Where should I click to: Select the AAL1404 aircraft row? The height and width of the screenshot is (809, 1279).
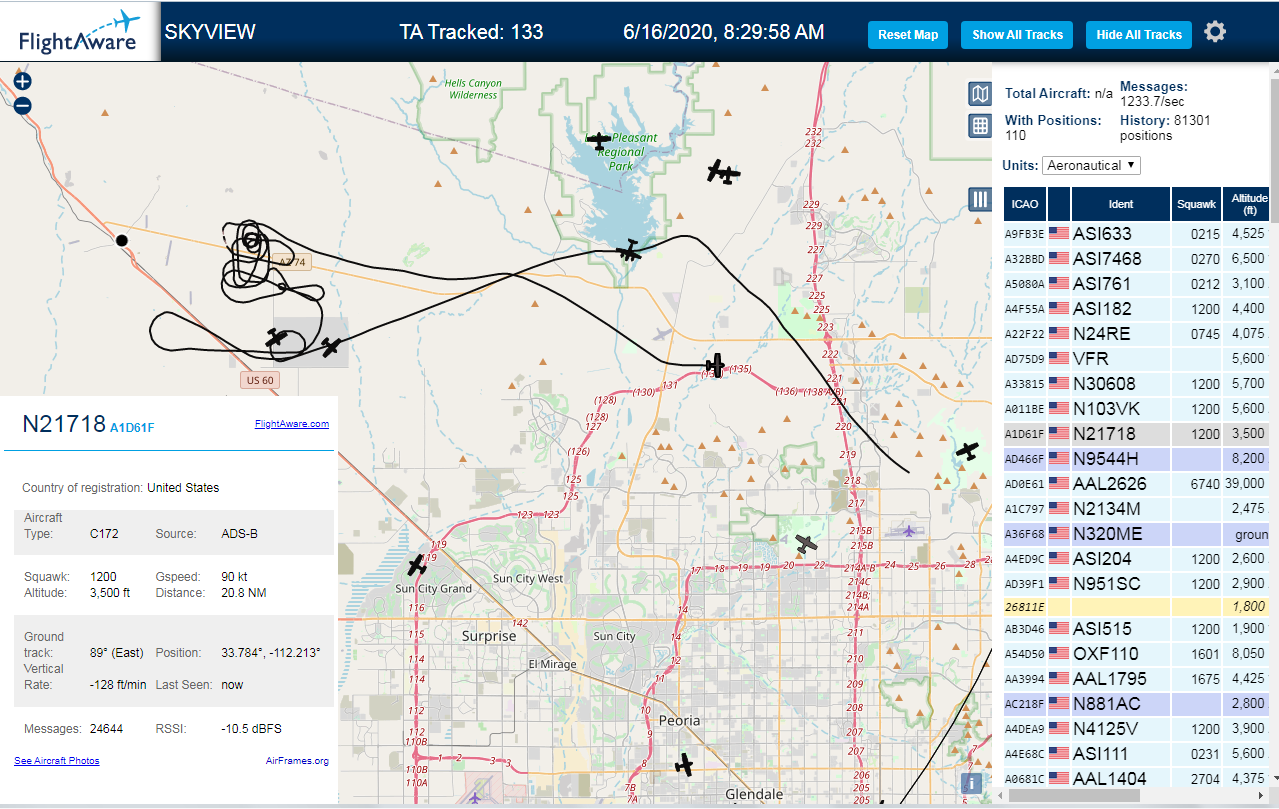[1137, 778]
